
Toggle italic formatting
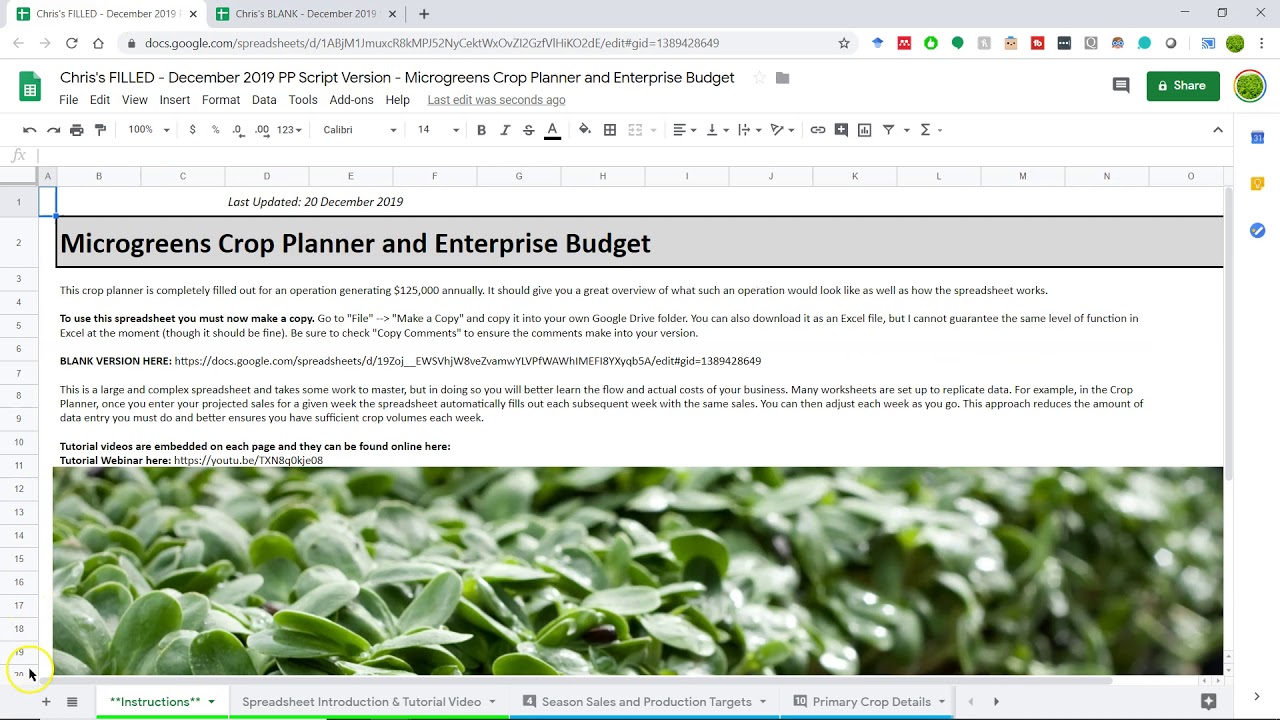click(505, 130)
